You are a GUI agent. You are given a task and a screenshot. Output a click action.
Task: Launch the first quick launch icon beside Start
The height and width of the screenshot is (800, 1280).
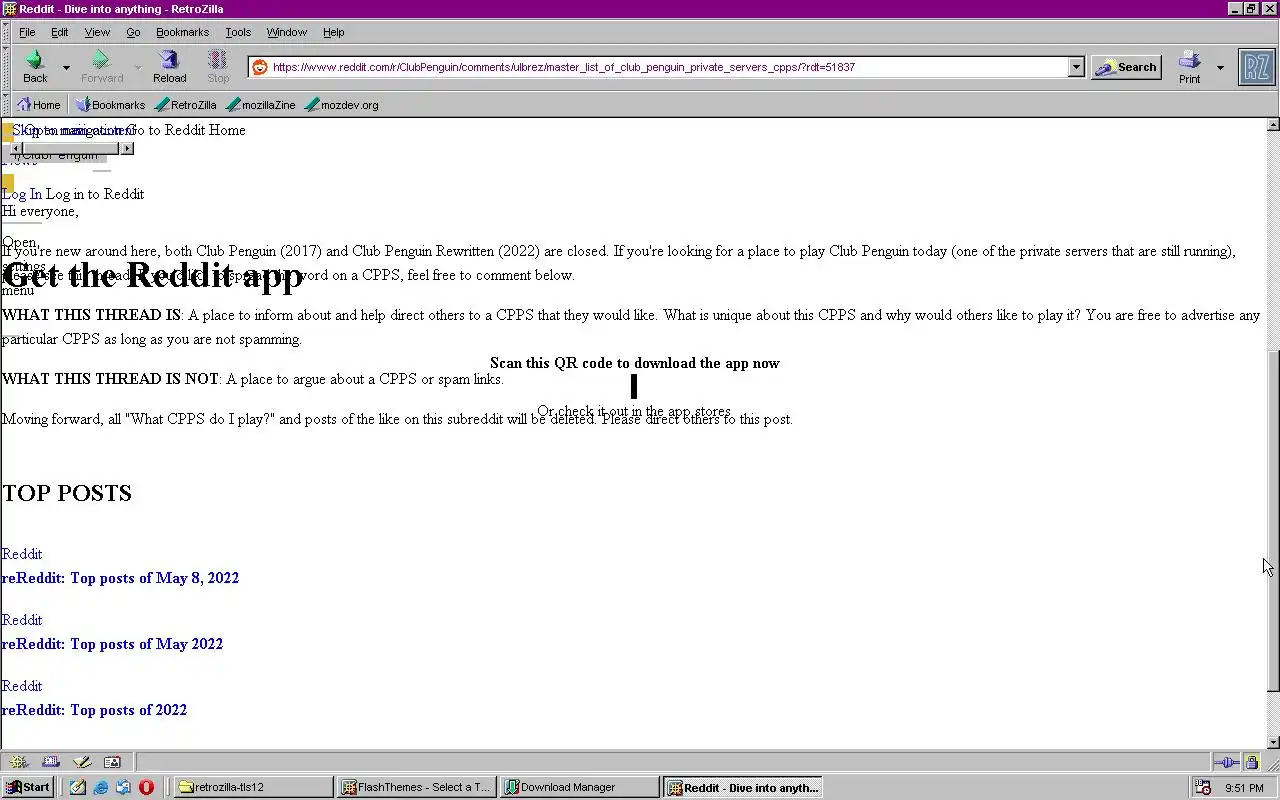pos(78,787)
